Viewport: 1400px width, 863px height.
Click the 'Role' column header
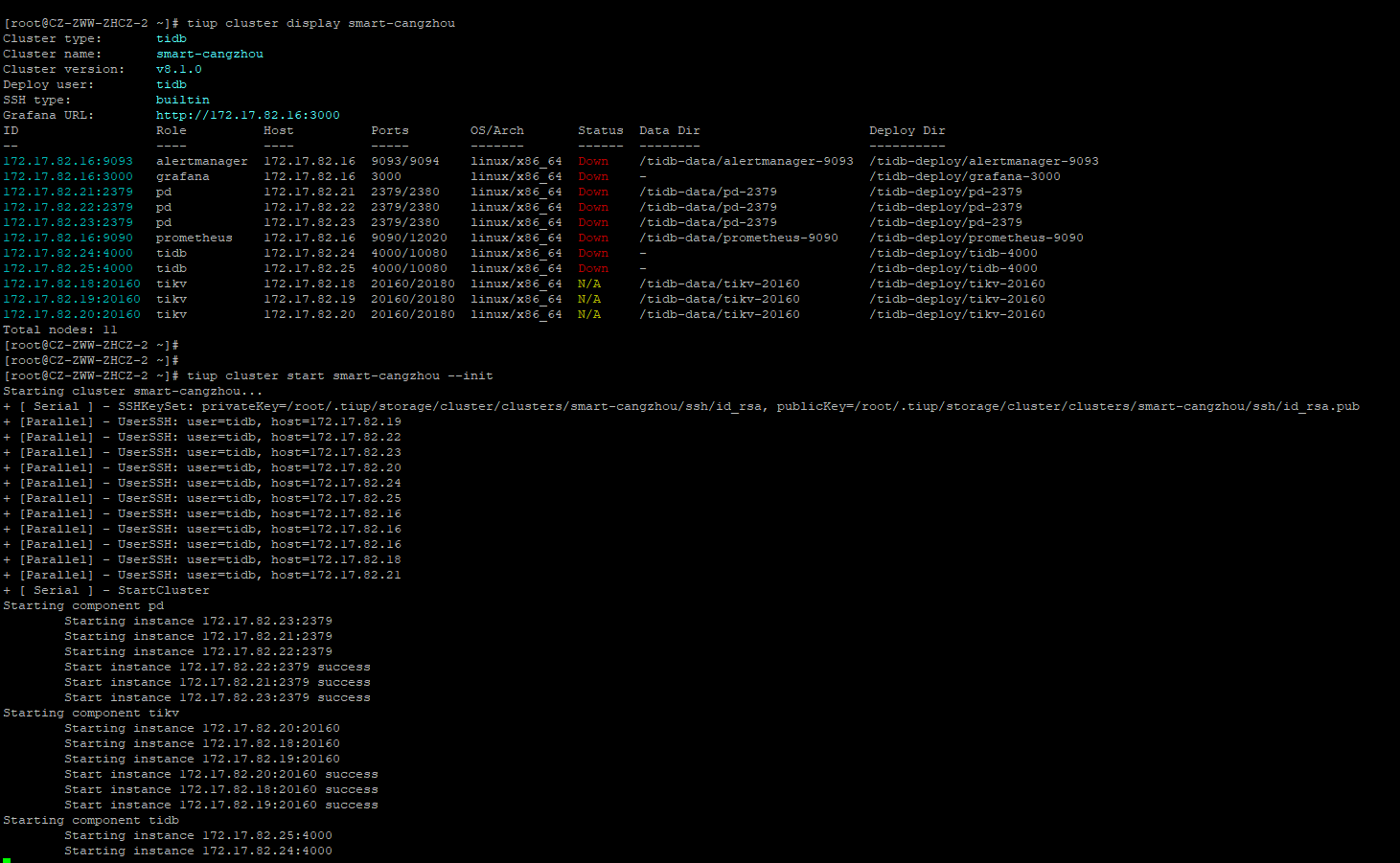(x=172, y=130)
